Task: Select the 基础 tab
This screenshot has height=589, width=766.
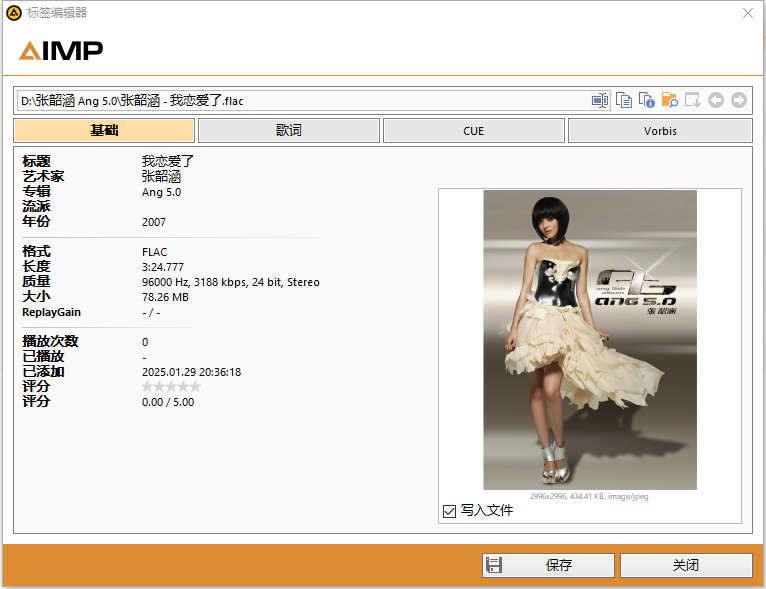Action: (x=104, y=130)
